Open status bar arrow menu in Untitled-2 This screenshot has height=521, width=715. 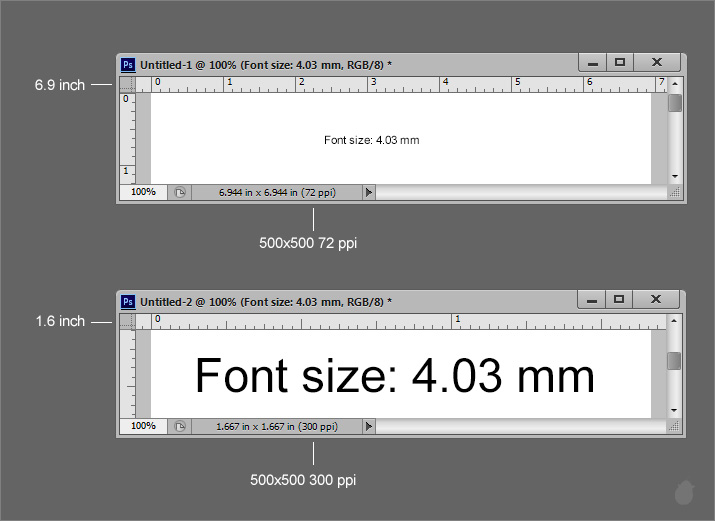pyautogui.click(x=369, y=426)
